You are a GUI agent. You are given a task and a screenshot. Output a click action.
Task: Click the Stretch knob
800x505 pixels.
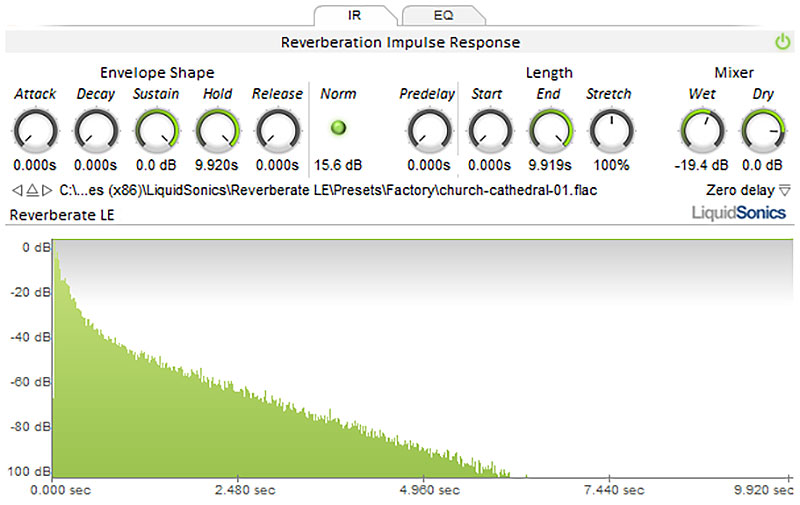(x=611, y=131)
